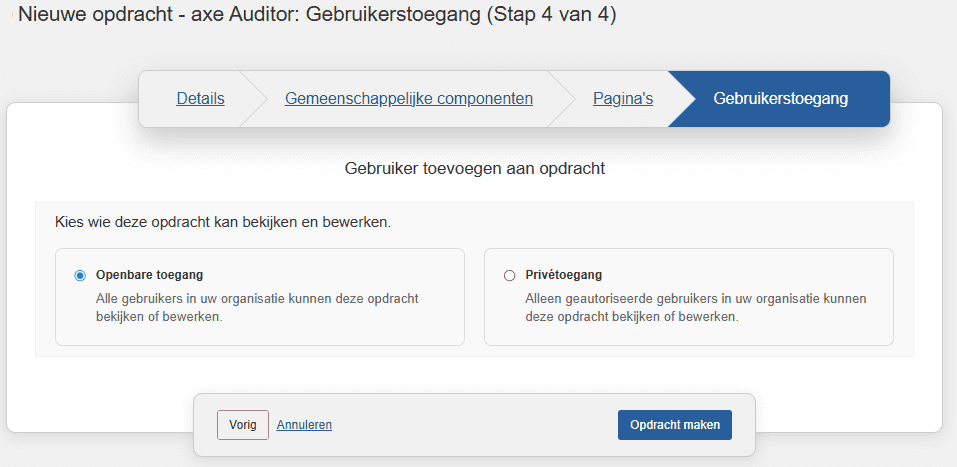This screenshot has height=467, width=957.
Task: Select the active Gebruikerstoegang step
Action: tap(781, 99)
